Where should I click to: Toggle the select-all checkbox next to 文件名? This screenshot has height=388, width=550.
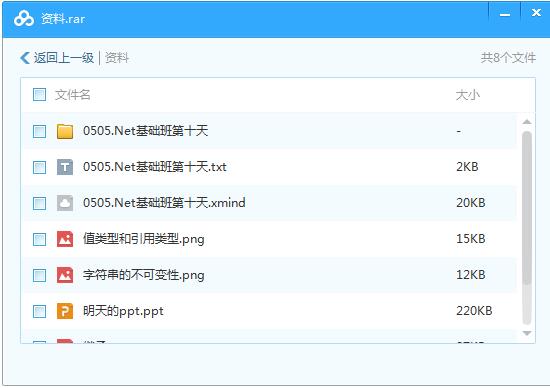click(x=39, y=95)
